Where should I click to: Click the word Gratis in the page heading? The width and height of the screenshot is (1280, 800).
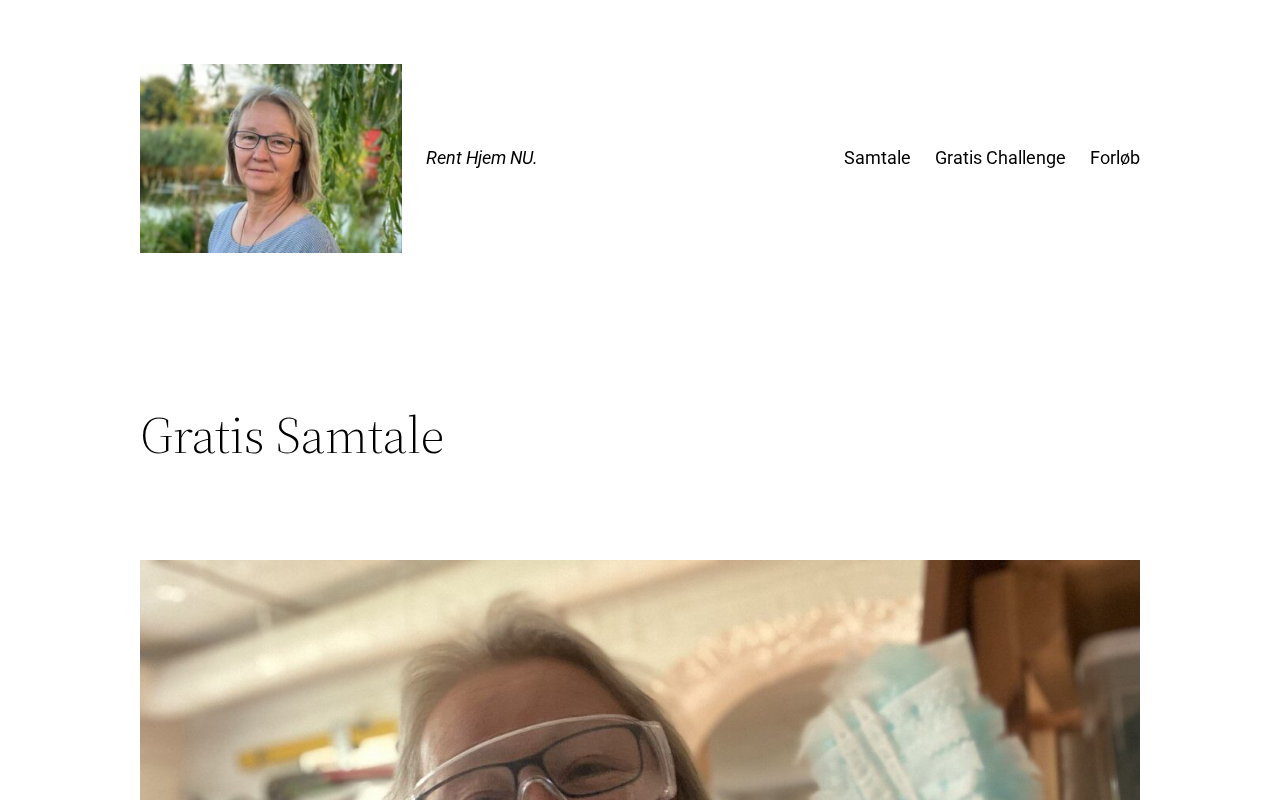(x=202, y=435)
